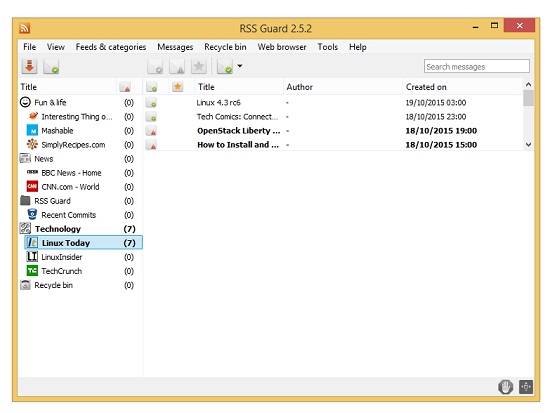
Task: Click the 18/10/2015 15:00 date cell
Action: tap(441, 145)
